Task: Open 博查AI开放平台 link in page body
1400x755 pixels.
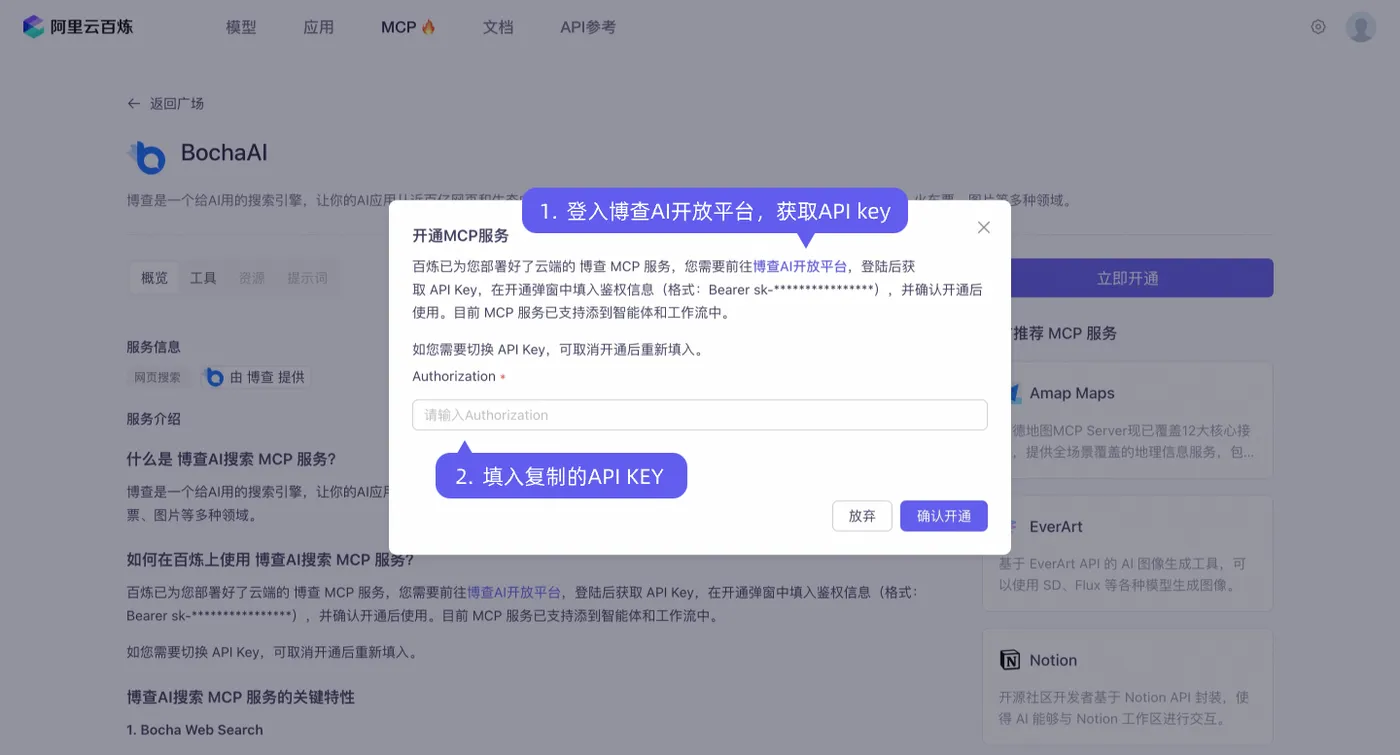Action: coord(514,592)
